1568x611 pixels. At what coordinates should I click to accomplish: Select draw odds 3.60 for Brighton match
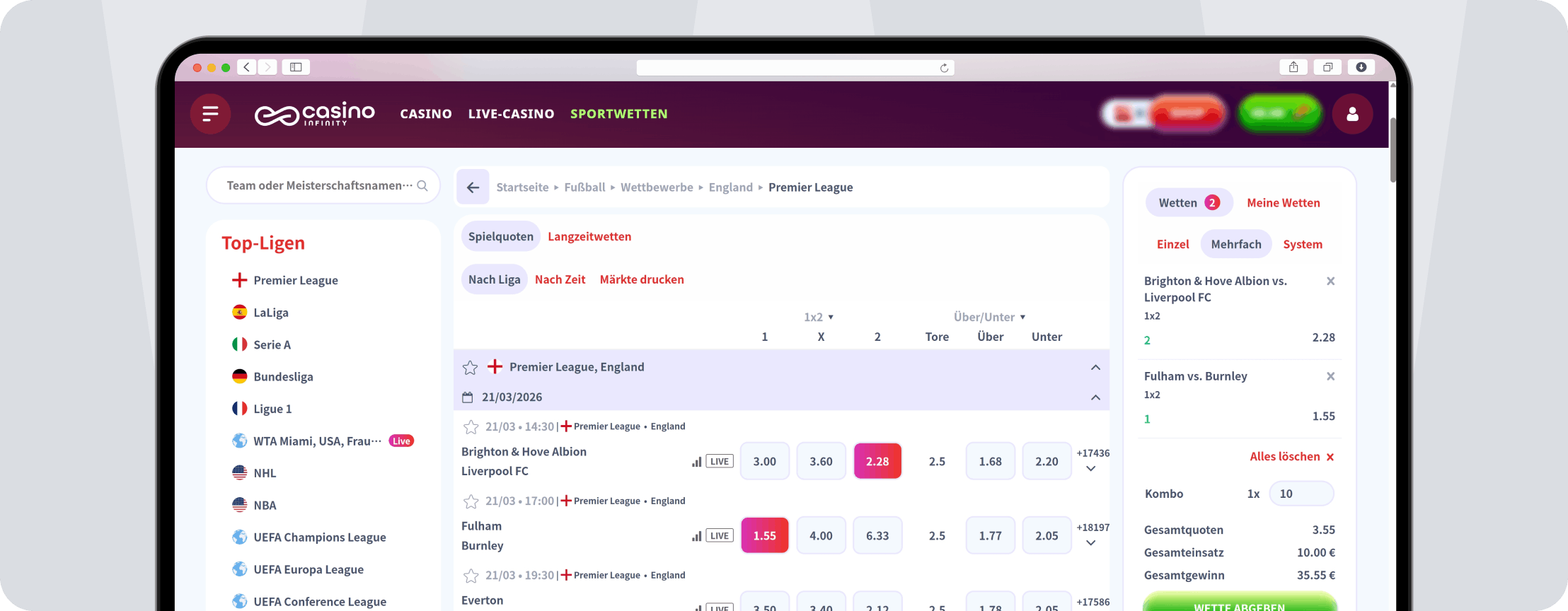pyautogui.click(x=821, y=462)
